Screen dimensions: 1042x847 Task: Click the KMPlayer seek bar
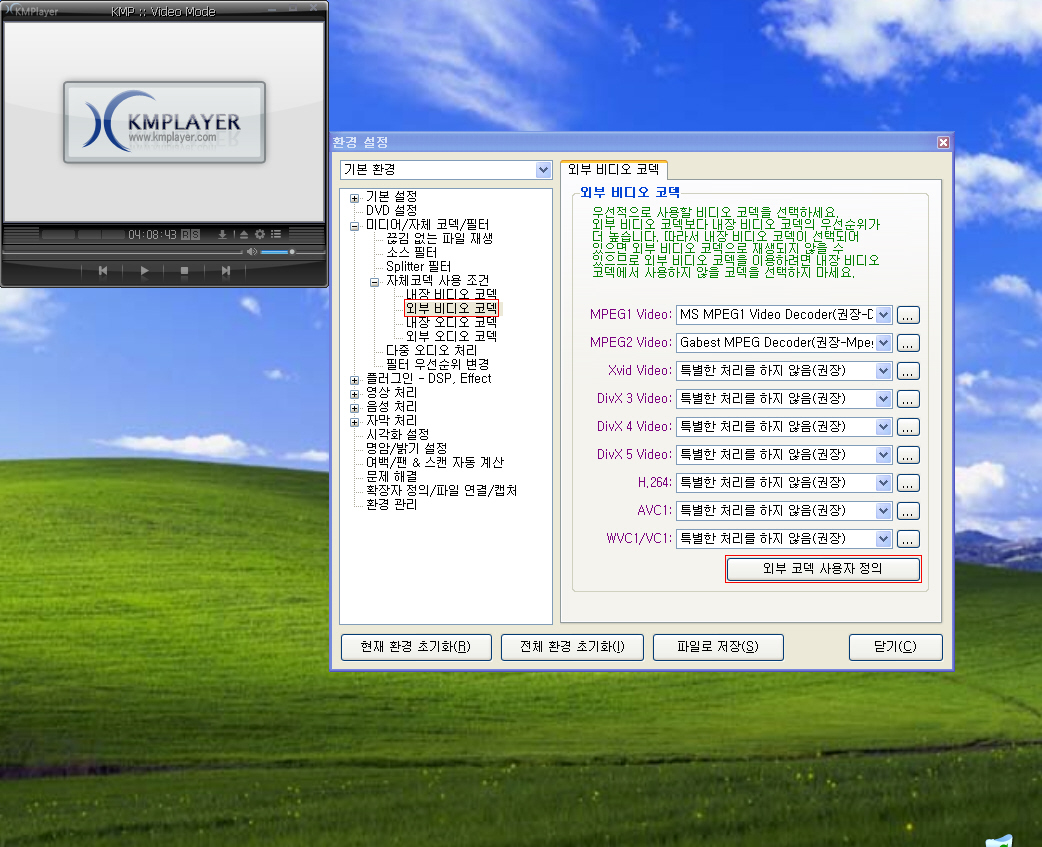123,252
